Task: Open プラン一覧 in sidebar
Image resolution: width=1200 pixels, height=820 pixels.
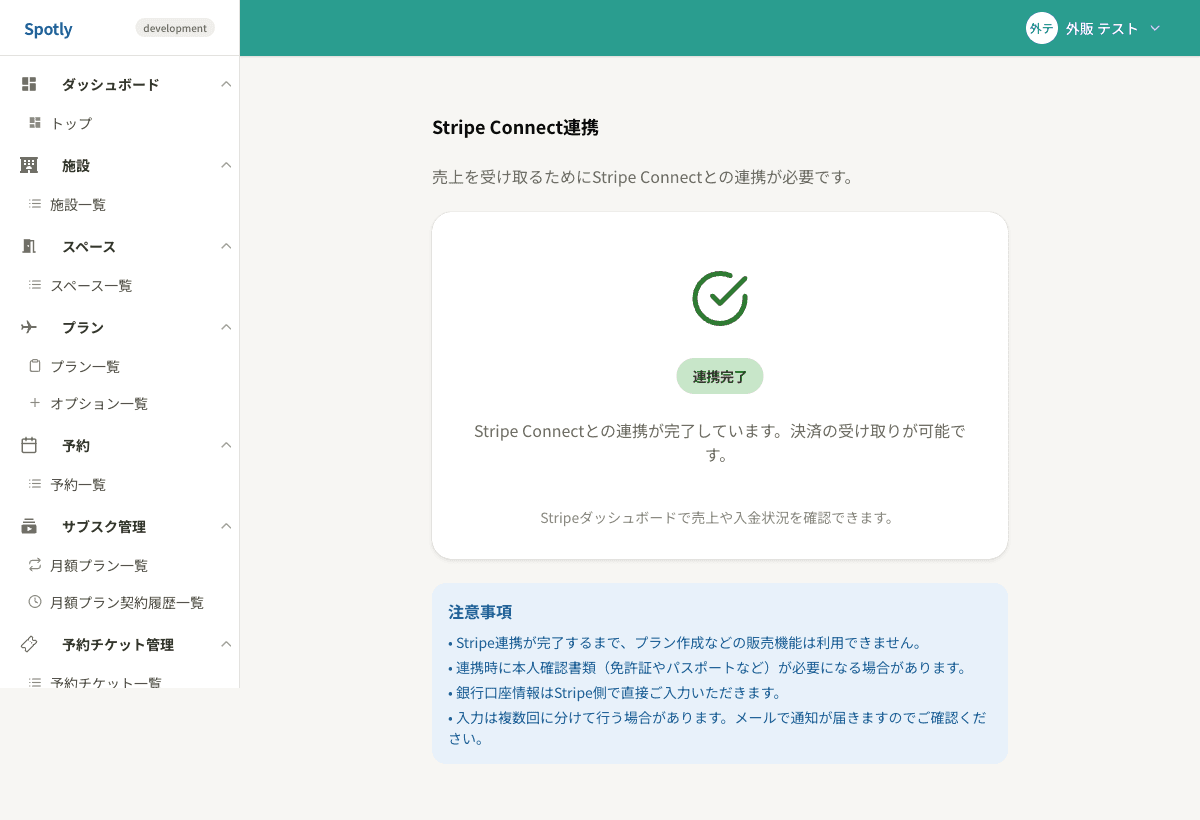Action: pos(85,366)
